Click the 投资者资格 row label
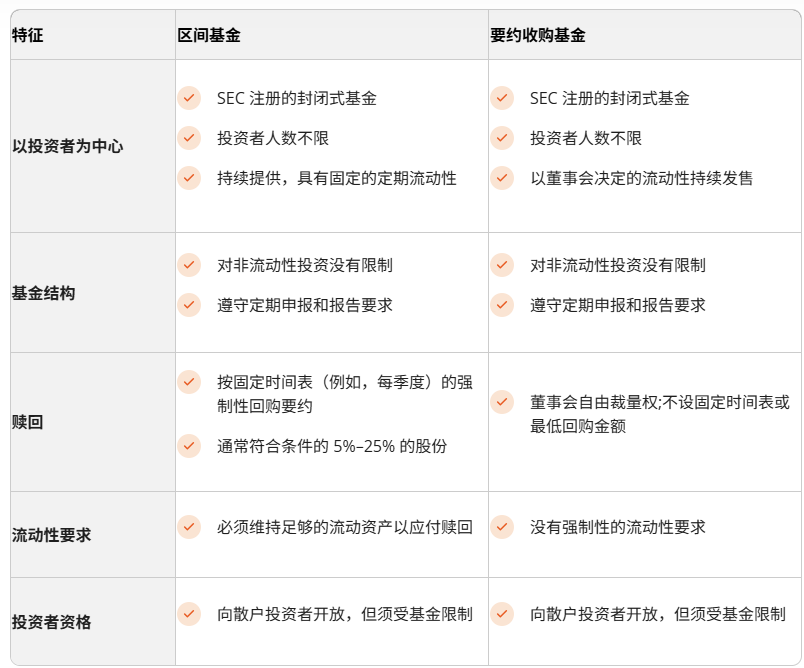This screenshot has width=804, height=668. [x=51, y=622]
